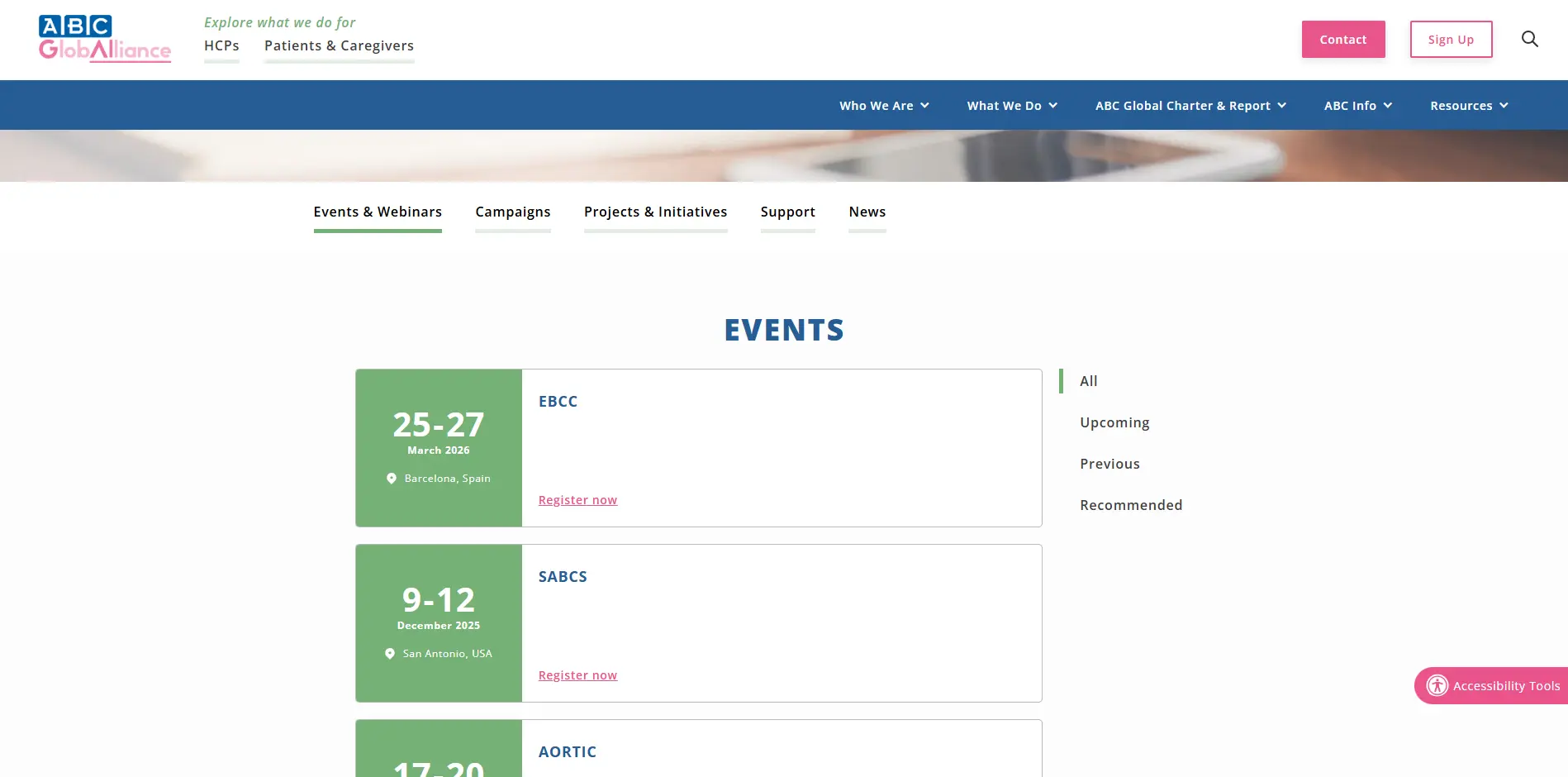
Task: Switch to the Campaigns tab
Action: (x=512, y=212)
